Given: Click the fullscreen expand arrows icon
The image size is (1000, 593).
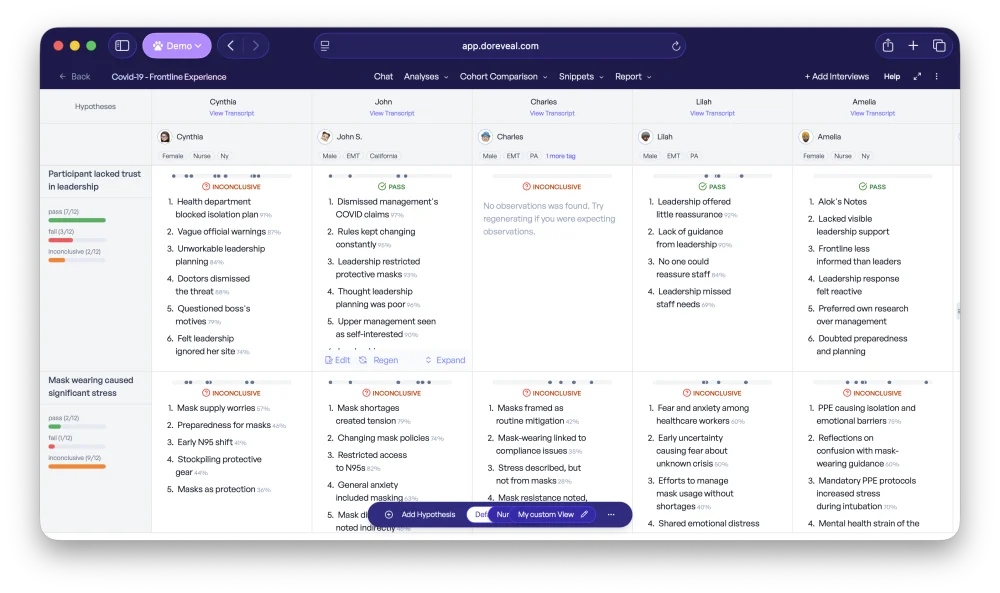Looking at the screenshot, I should coord(917,77).
